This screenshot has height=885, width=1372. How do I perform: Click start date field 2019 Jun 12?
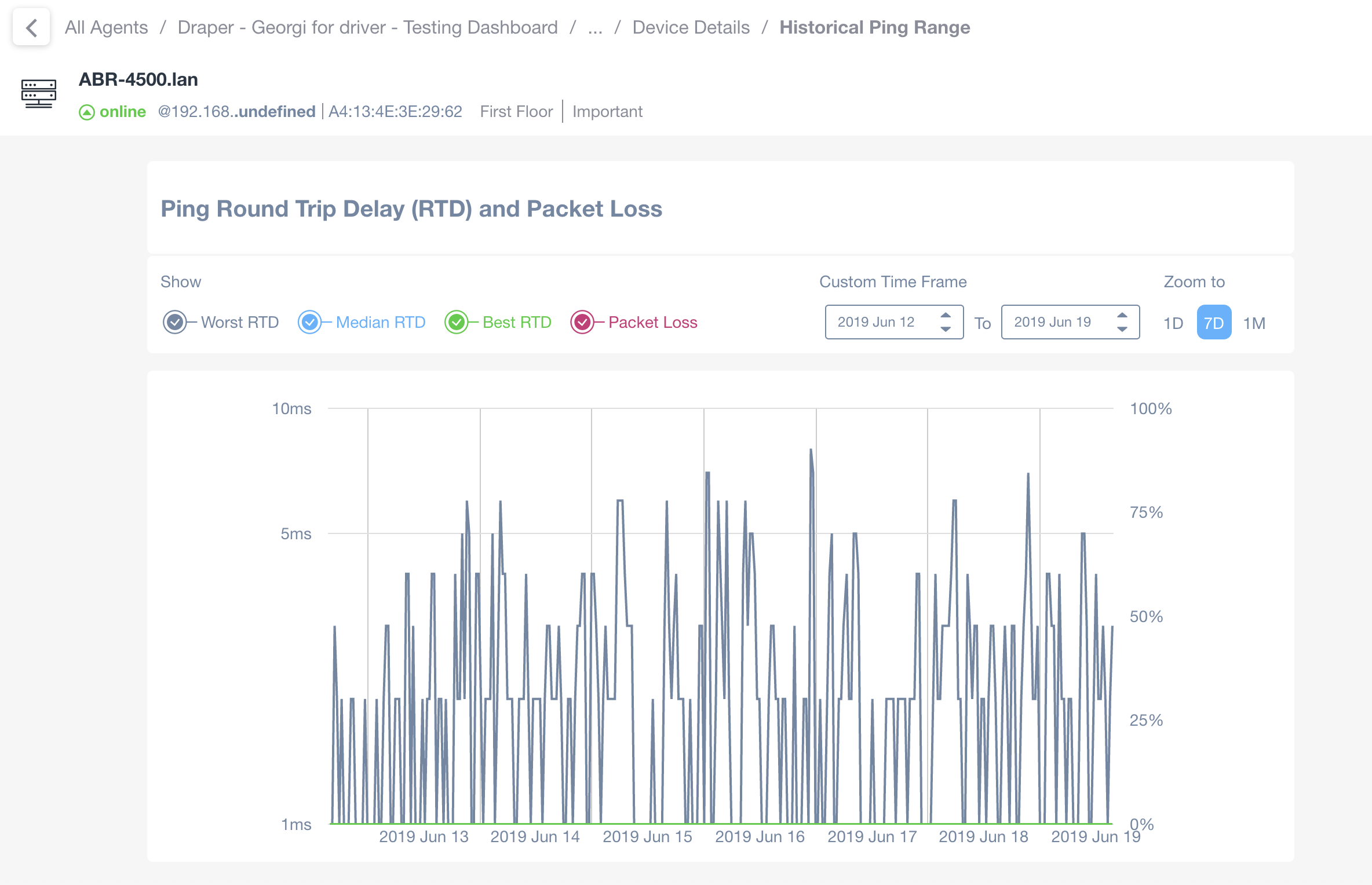(894, 322)
